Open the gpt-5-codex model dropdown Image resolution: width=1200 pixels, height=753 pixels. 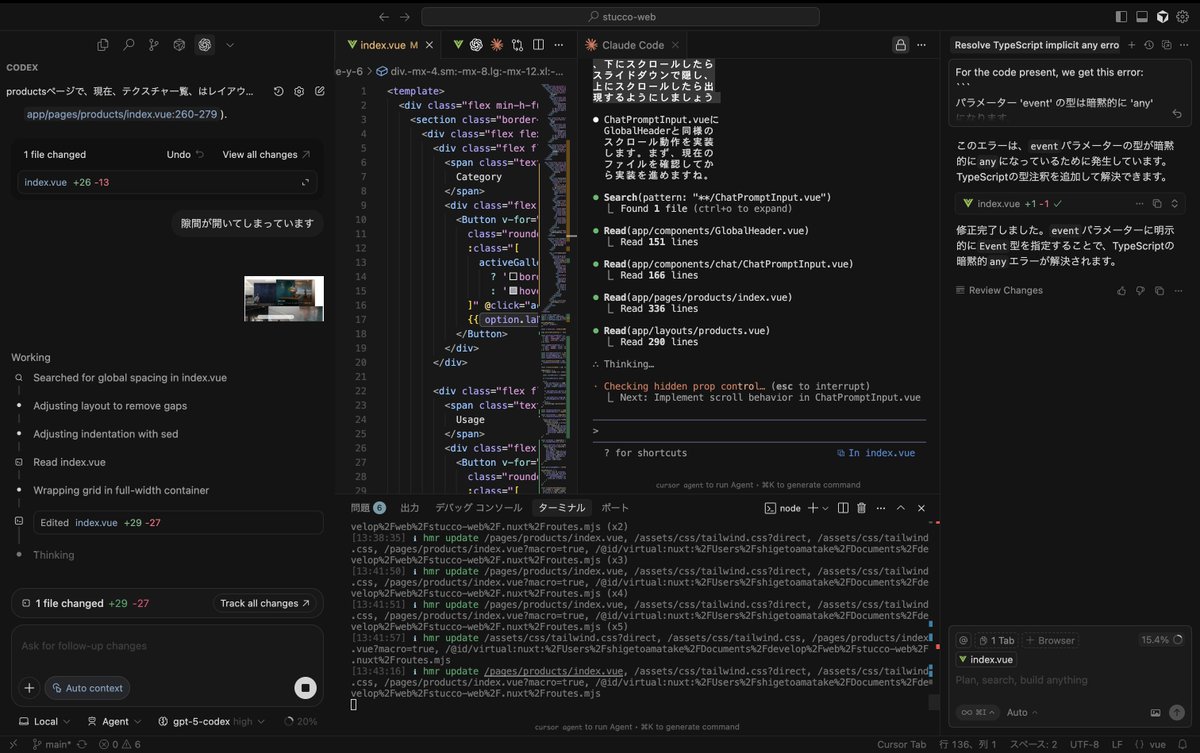point(211,721)
